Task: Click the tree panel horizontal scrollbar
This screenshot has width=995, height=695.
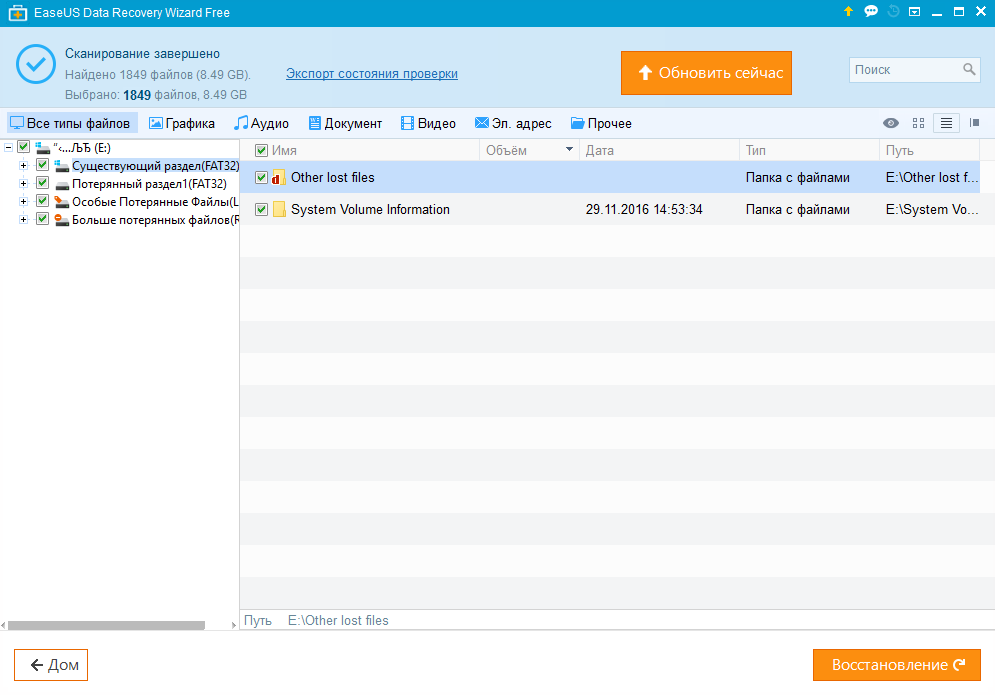Action: 106,625
